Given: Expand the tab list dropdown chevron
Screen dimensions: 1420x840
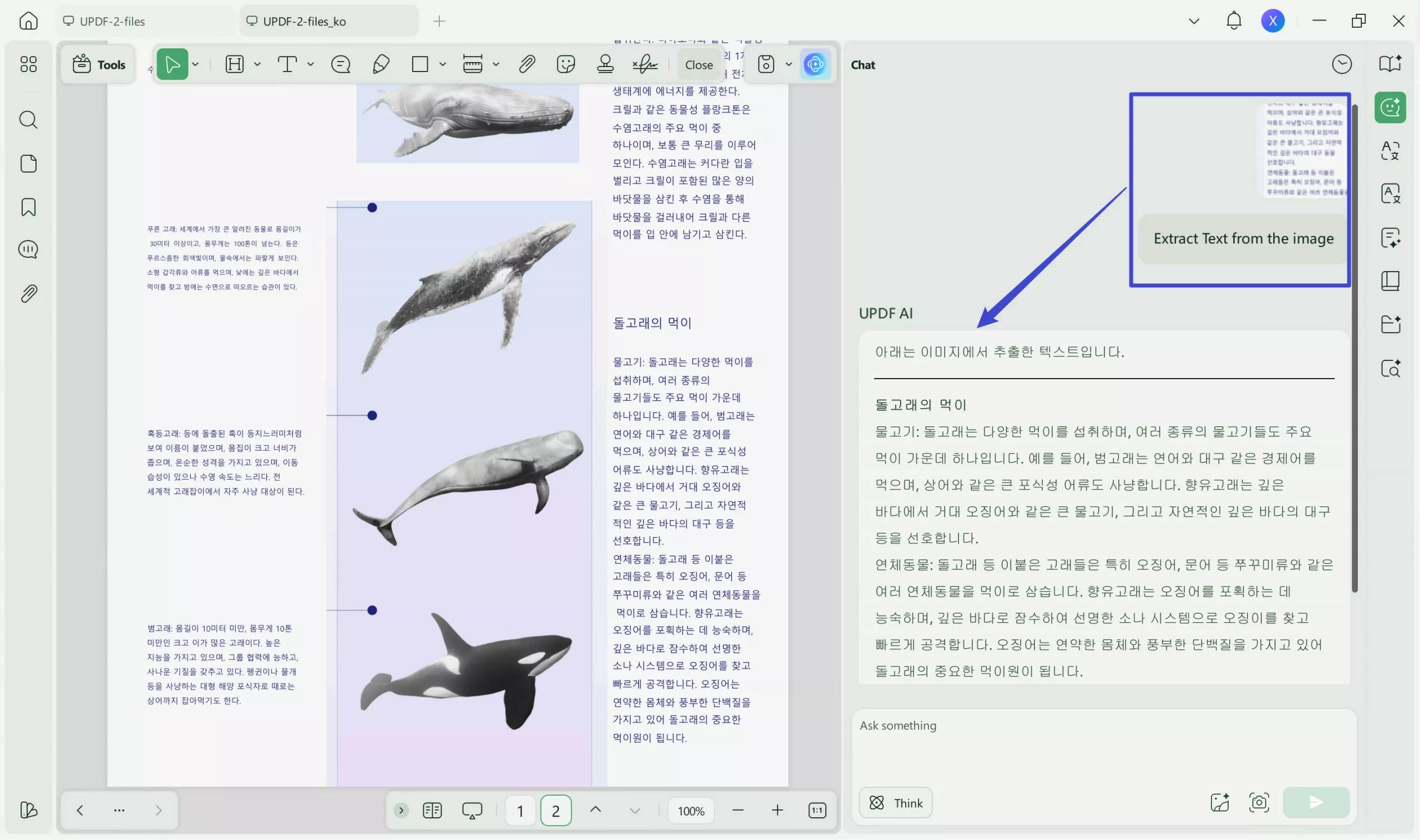Looking at the screenshot, I should pyautogui.click(x=1194, y=22).
